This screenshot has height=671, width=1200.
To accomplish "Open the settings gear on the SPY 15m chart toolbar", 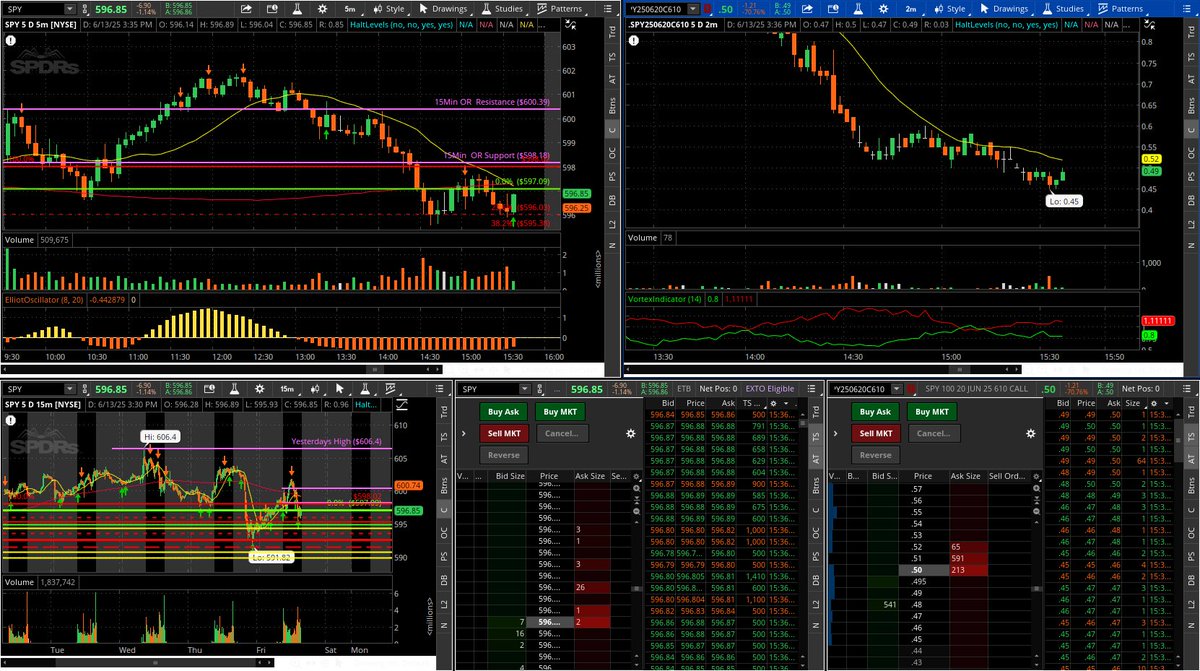I will pos(259,389).
